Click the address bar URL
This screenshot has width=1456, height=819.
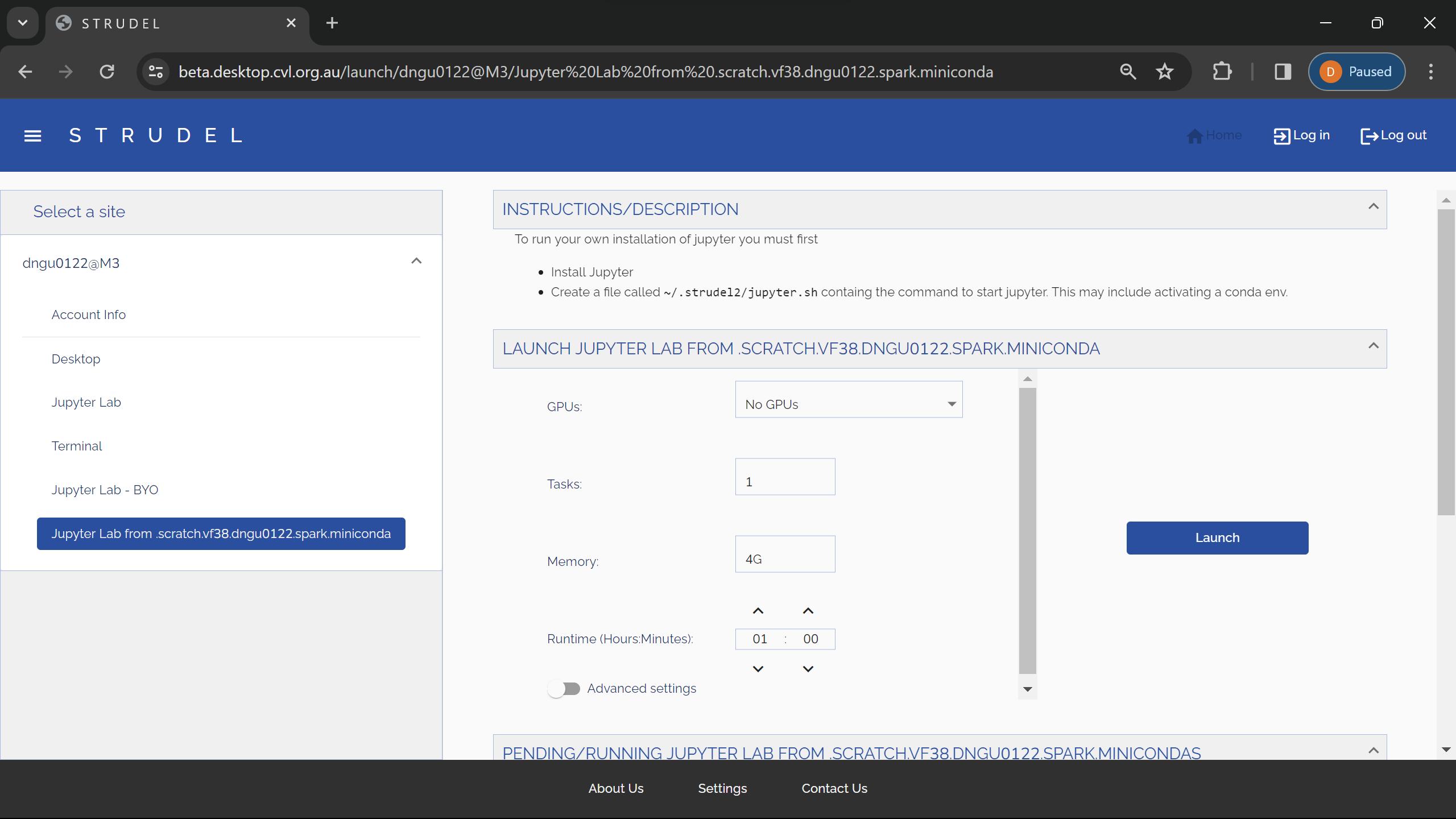click(x=586, y=72)
